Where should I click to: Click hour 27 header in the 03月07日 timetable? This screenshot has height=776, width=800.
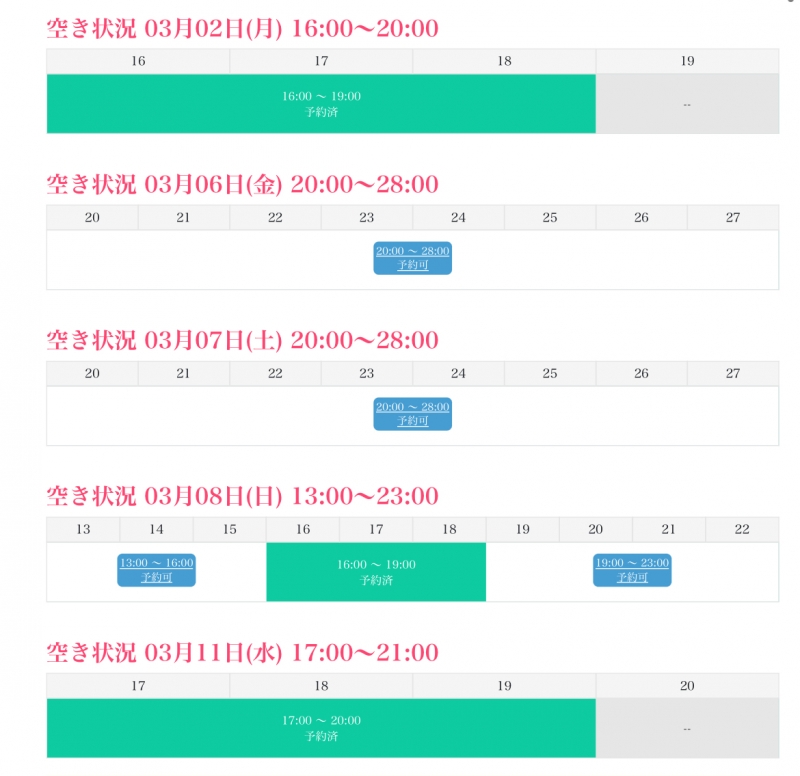733,373
